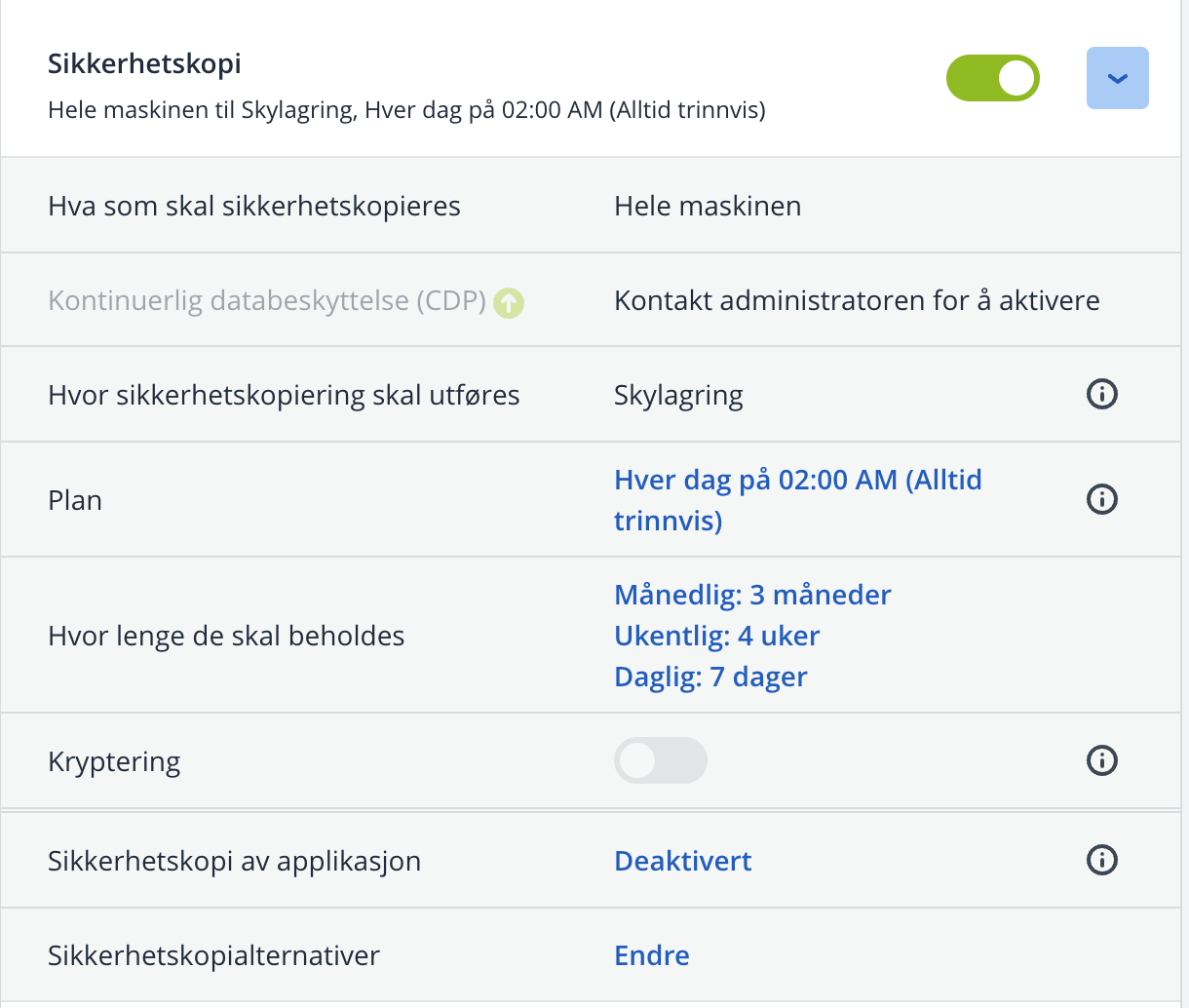Turn off the Sikkerhetskopi green toggle
Screen dimensions: 1189x1008
[x=993, y=78]
